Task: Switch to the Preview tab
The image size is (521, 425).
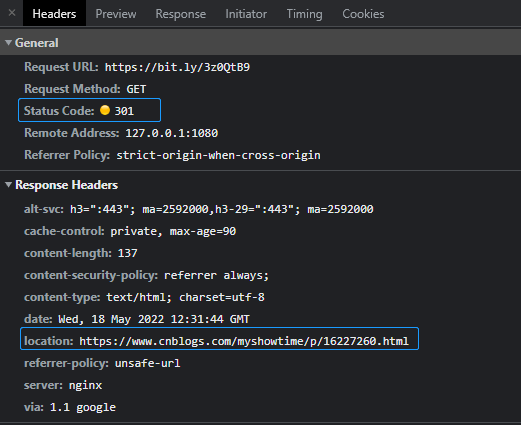Action: (116, 14)
